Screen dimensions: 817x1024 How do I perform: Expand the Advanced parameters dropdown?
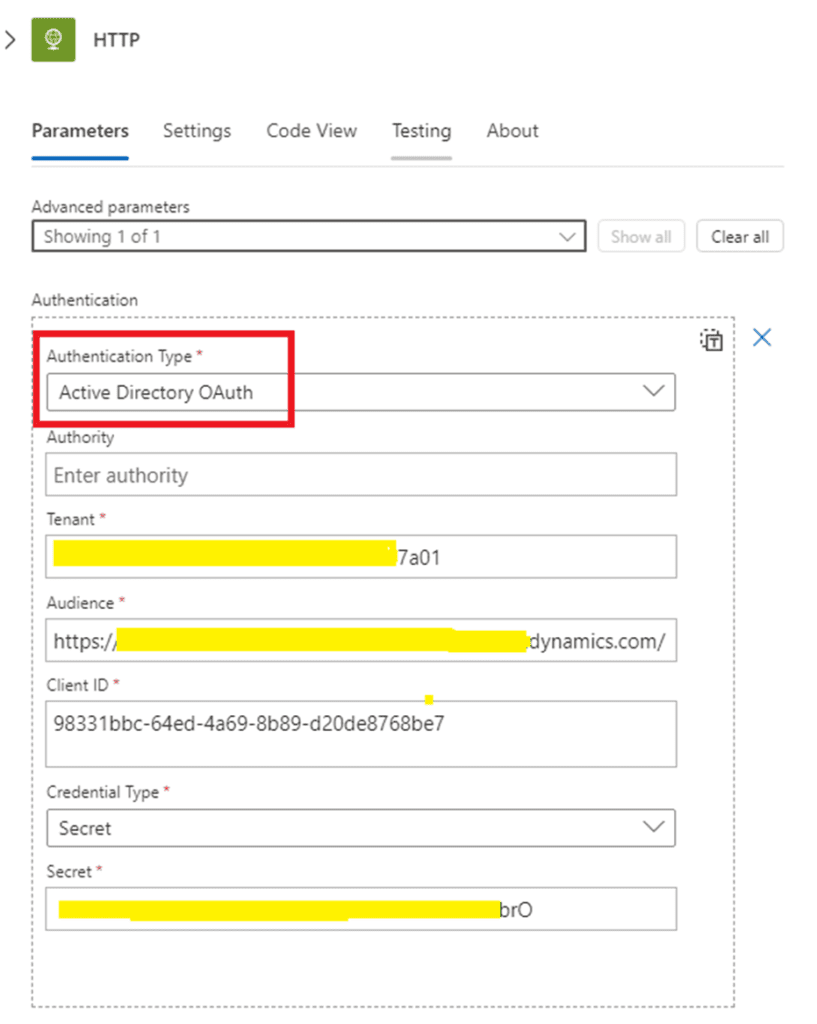(x=309, y=236)
